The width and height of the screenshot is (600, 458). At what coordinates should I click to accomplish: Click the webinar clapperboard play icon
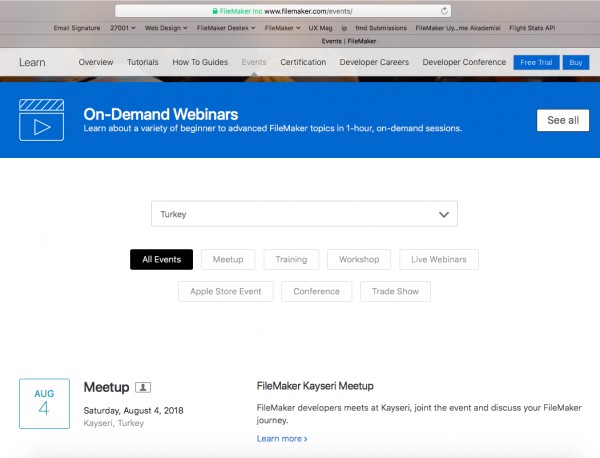(x=42, y=120)
